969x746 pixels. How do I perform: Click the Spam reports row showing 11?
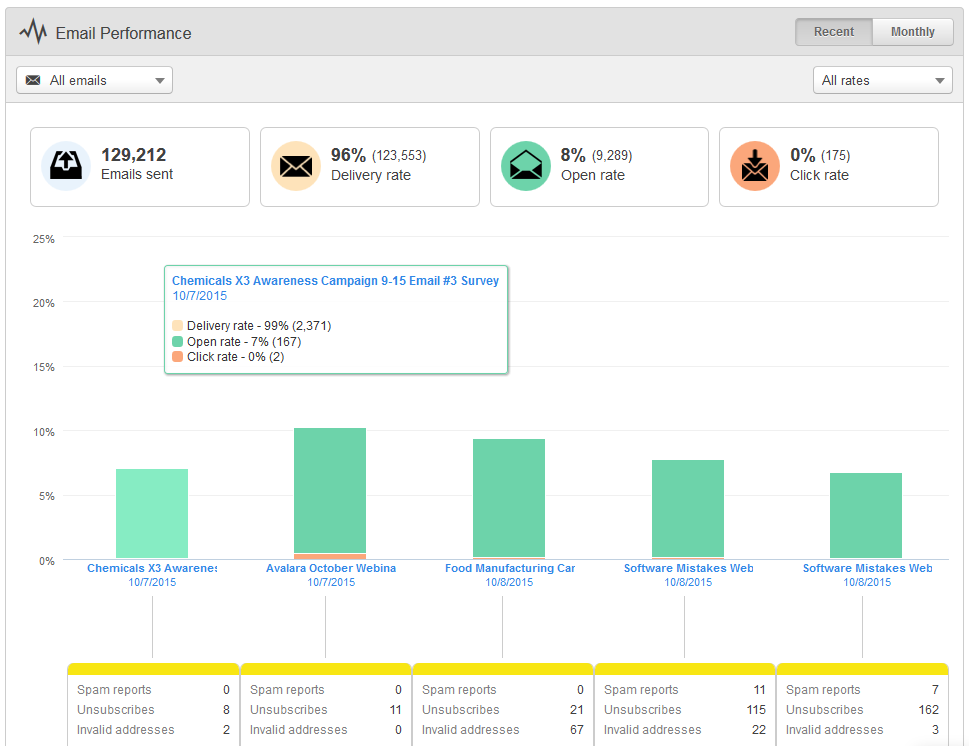click(x=684, y=689)
